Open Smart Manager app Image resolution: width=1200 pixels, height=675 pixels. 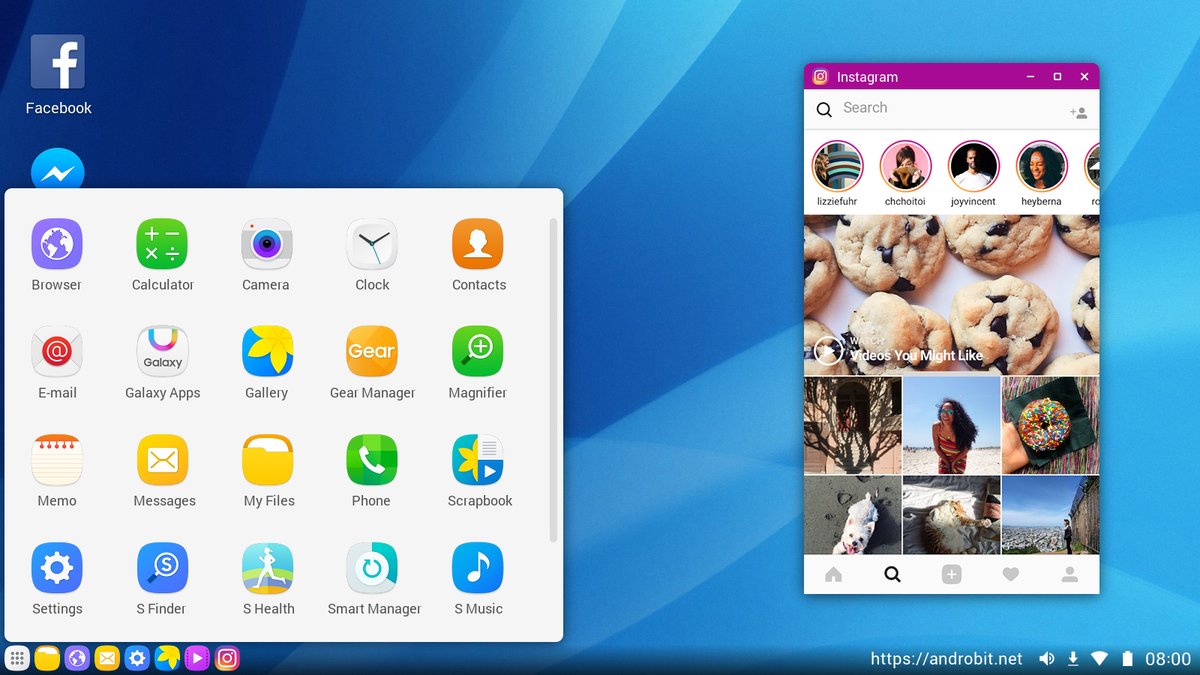click(x=372, y=569)
